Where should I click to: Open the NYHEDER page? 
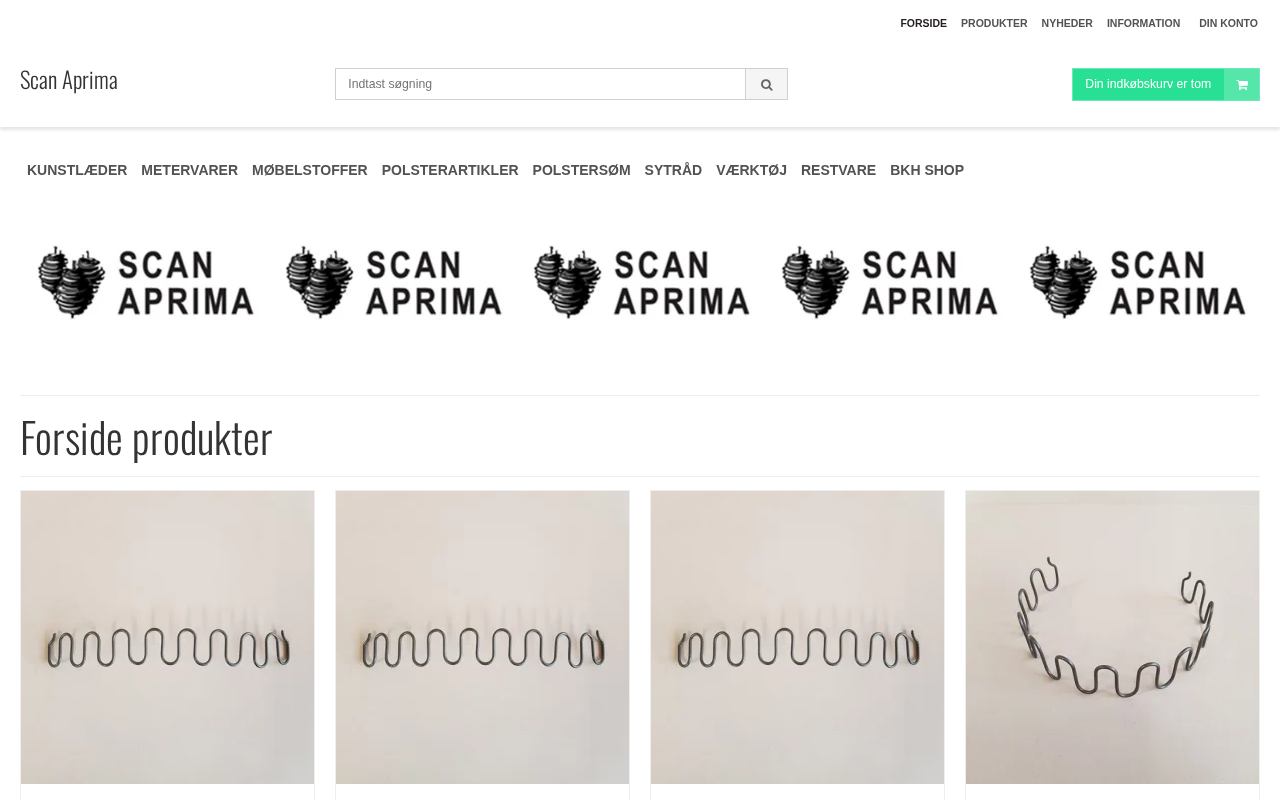tap(1067, 23)
